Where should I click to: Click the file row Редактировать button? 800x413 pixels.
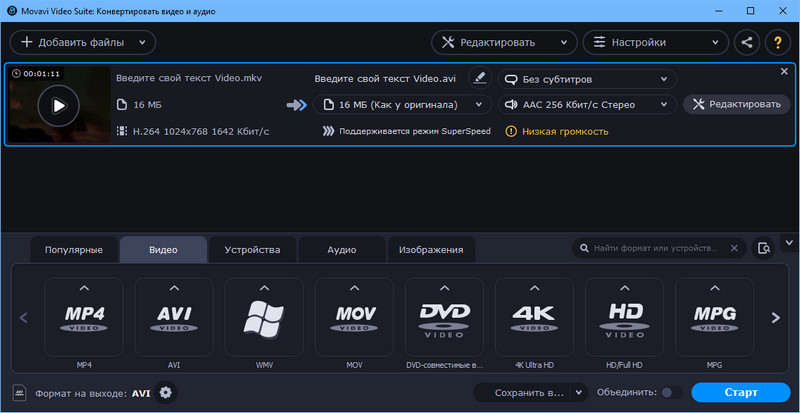pyautogui.click(x=737, y=105)
